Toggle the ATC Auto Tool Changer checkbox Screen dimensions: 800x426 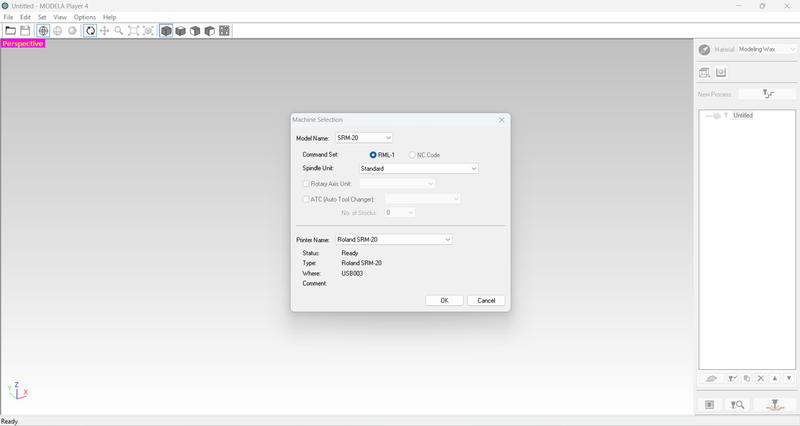coord(306,199)
